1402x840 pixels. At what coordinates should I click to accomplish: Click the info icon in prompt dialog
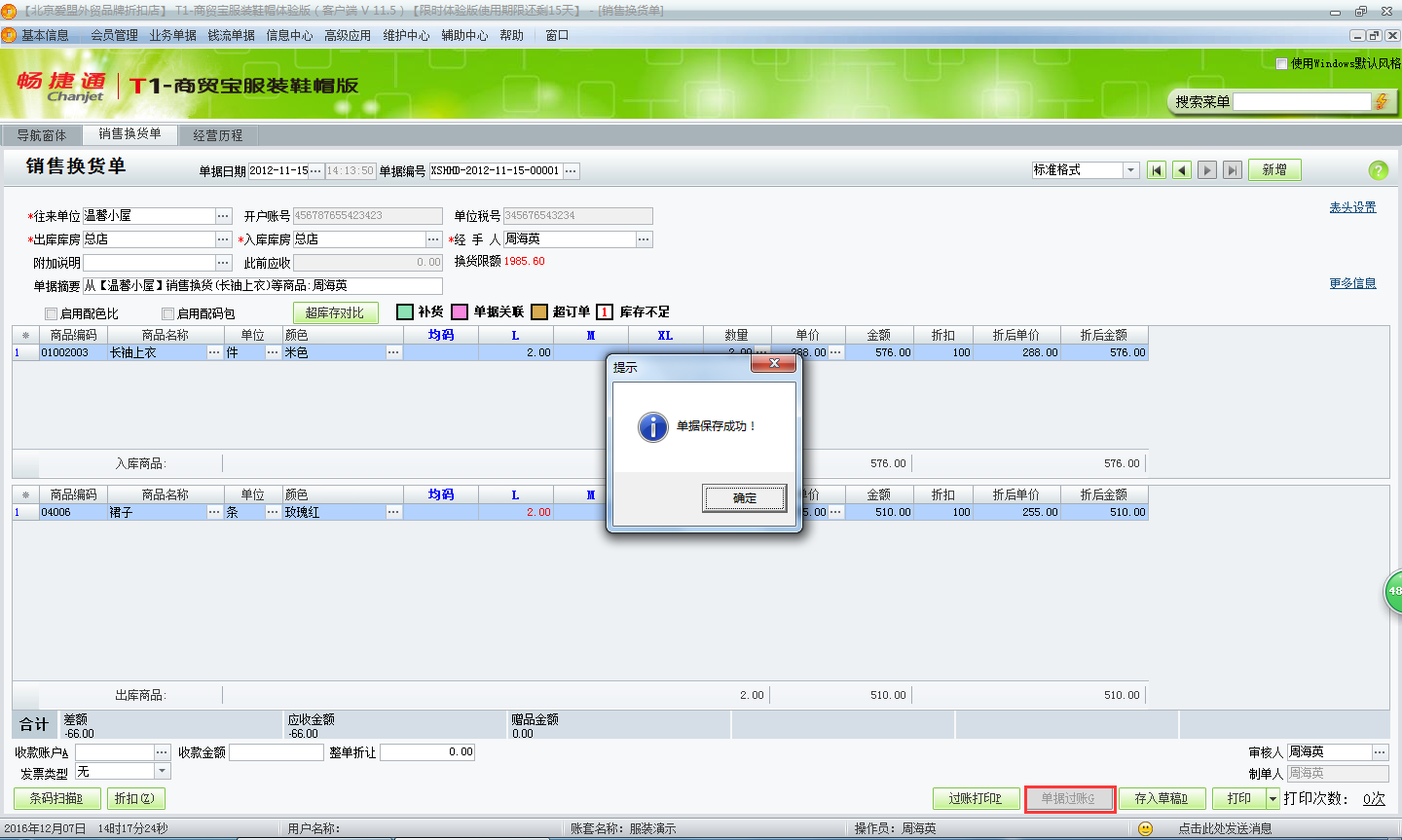click(x=652, y=426)
